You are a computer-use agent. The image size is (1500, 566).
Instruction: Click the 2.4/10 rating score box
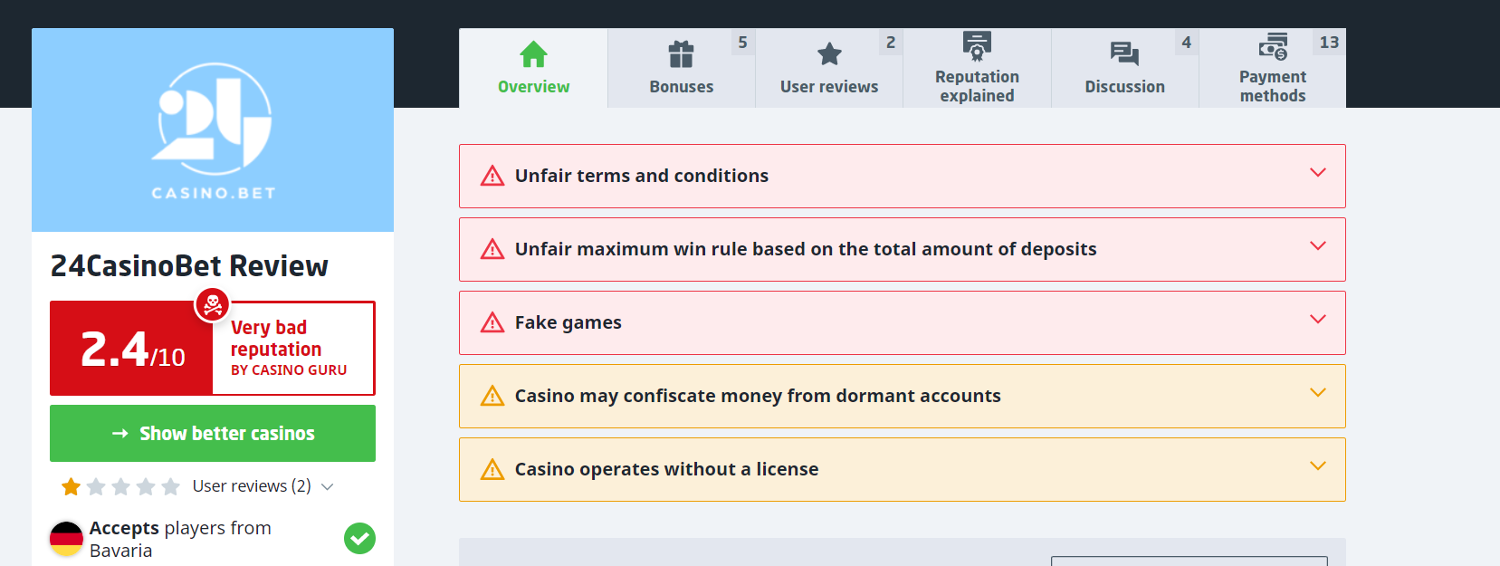[132, 349]
